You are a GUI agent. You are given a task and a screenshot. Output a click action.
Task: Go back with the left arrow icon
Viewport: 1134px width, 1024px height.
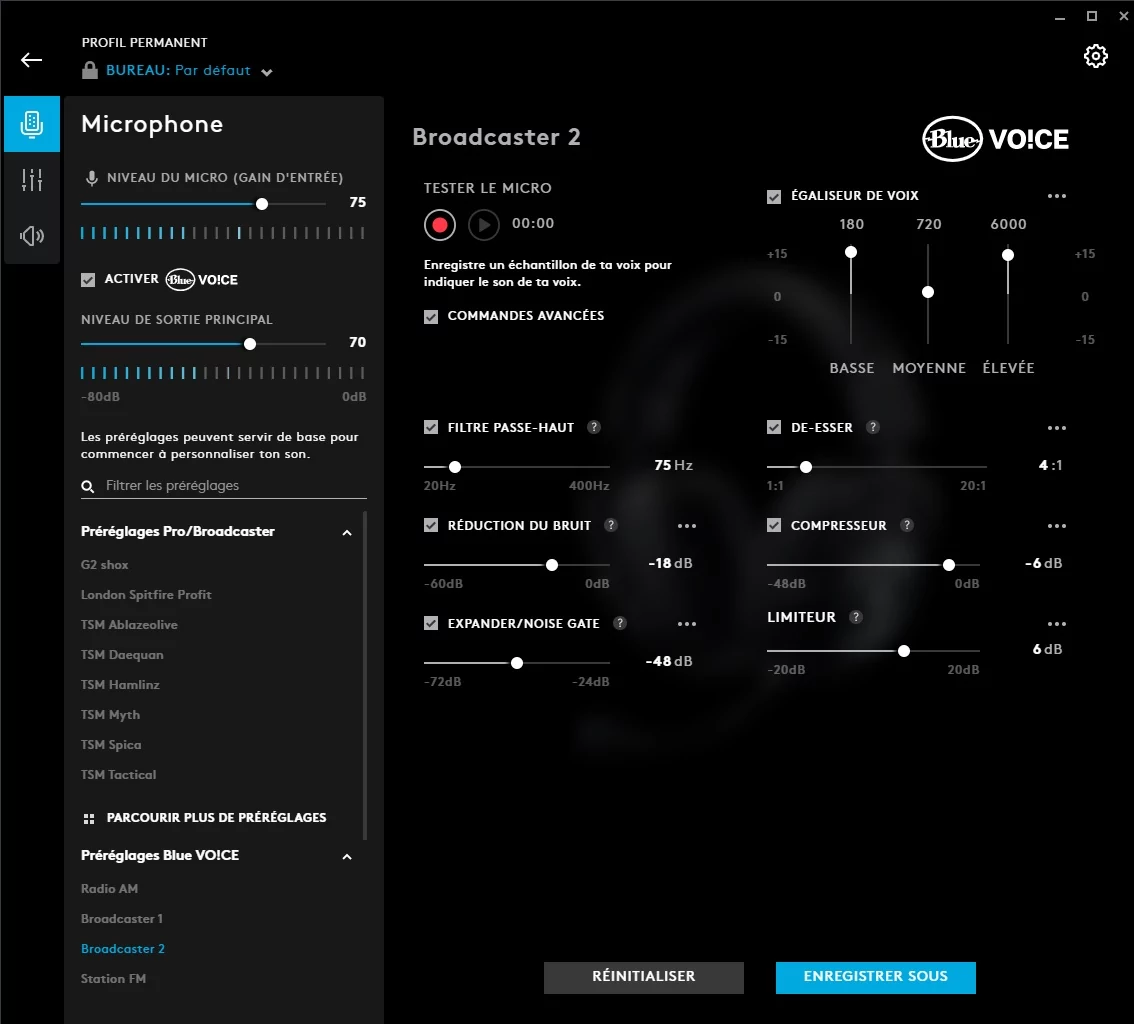pyautogui.click(x=31, y=60)
